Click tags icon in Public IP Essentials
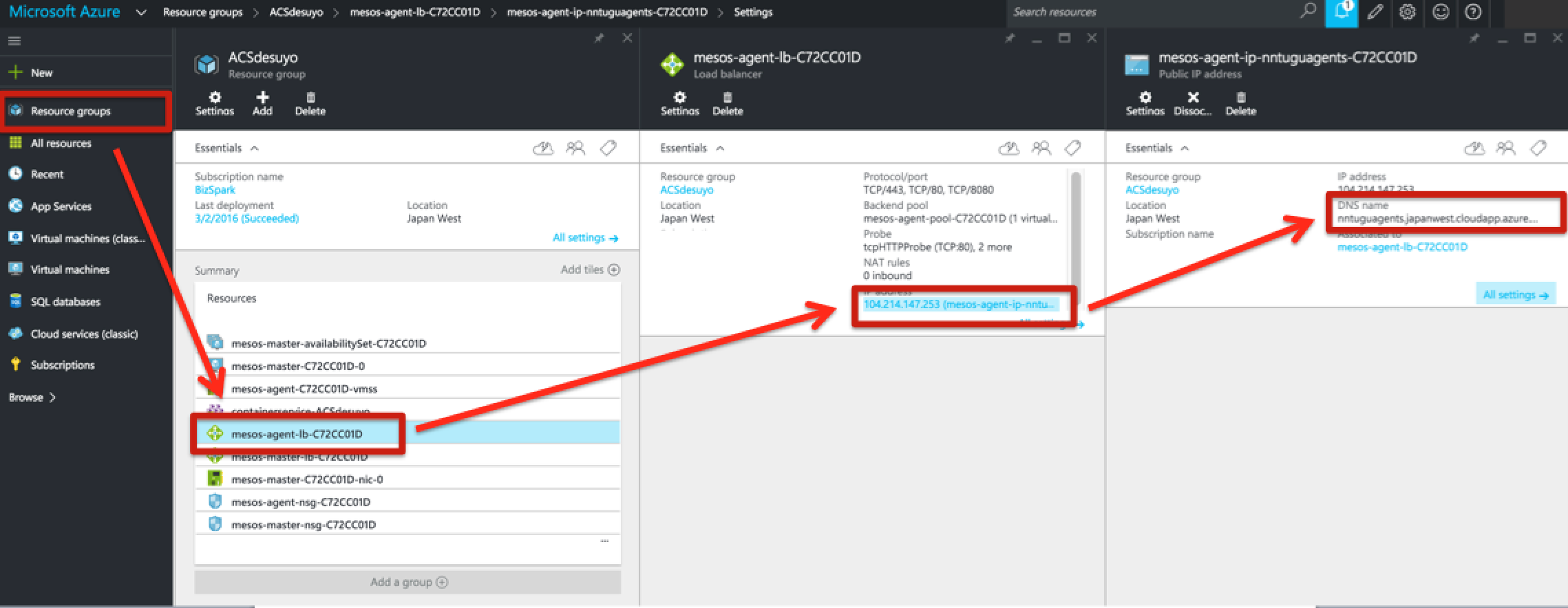 [x=1538, y=148]
